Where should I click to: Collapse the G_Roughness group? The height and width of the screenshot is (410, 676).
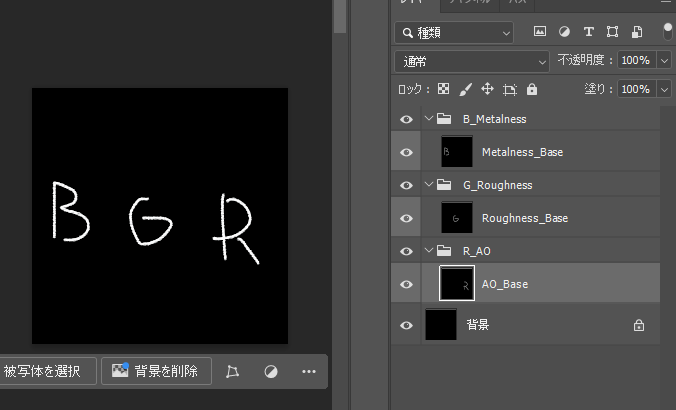point(429,184)
